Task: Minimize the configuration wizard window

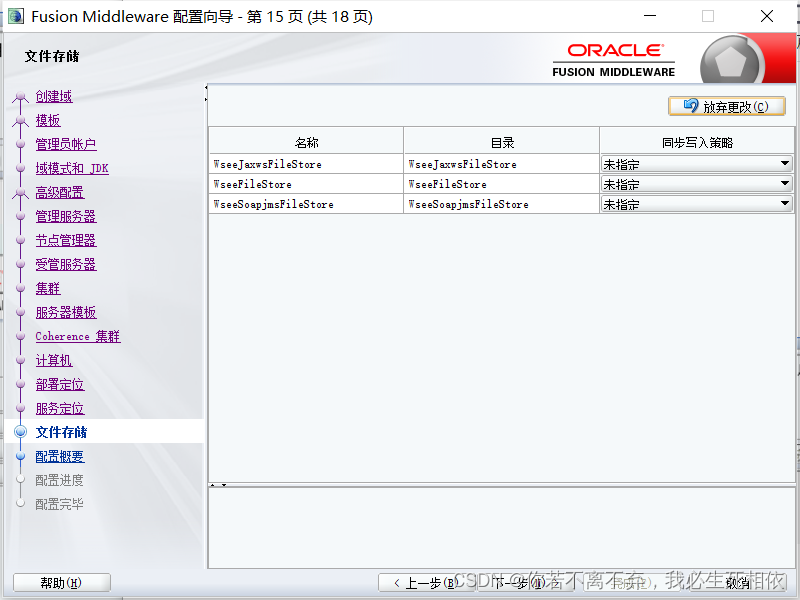Action: 650,16
